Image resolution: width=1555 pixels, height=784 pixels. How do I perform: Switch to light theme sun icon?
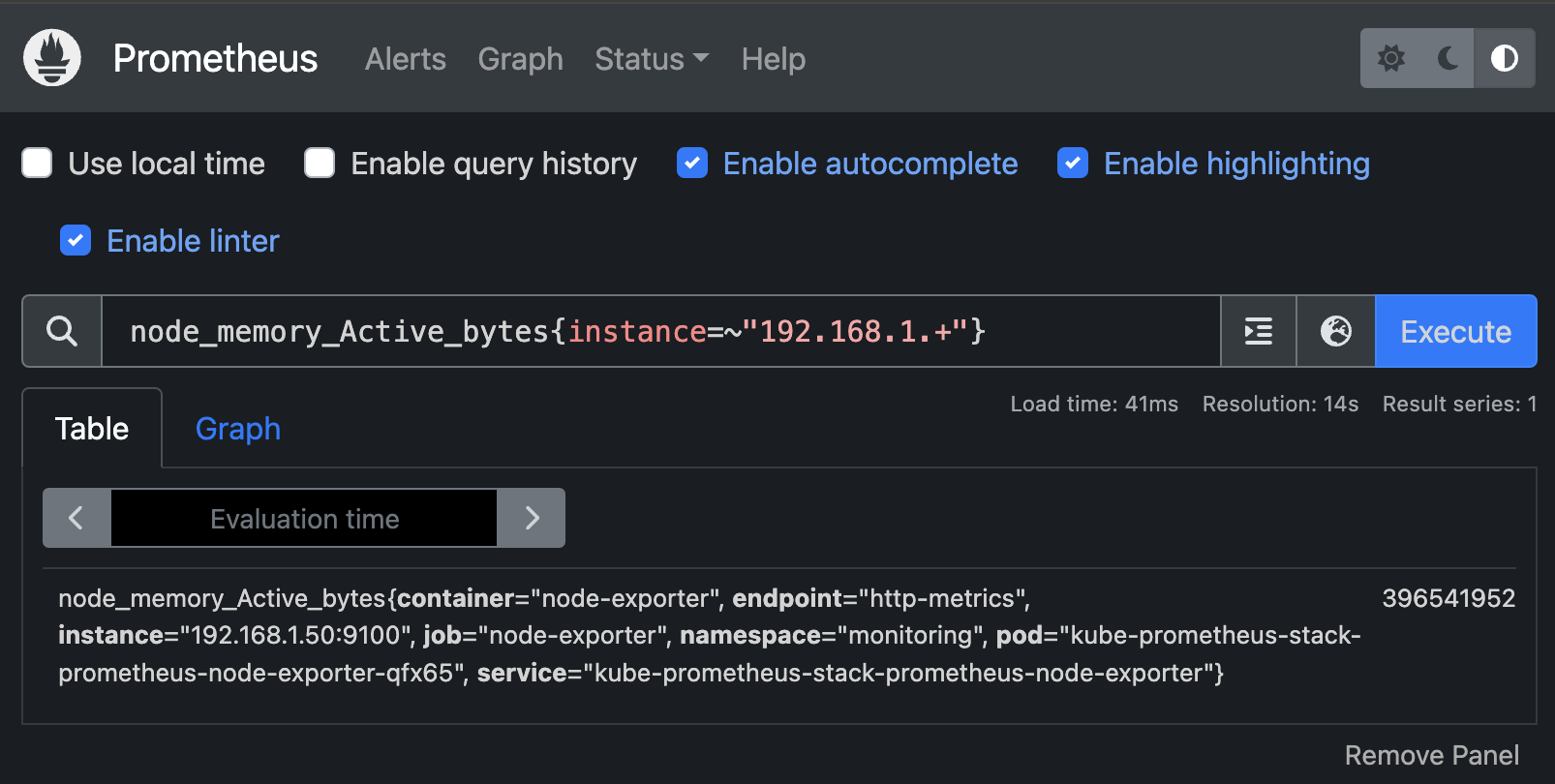tap(1390, 58)
